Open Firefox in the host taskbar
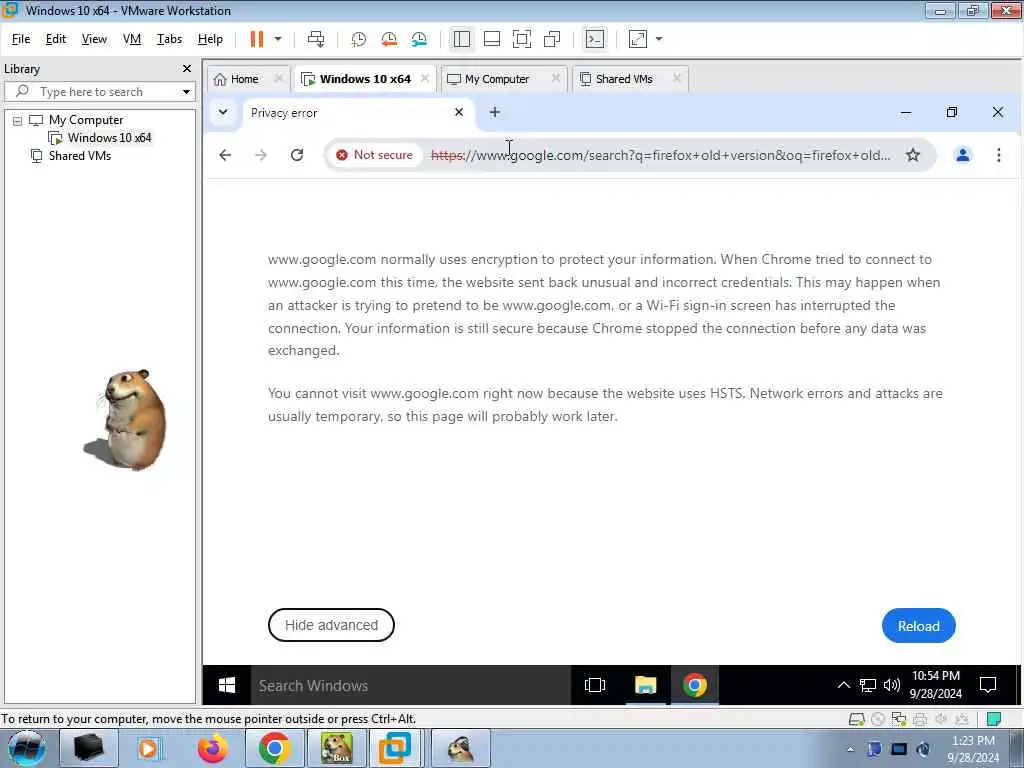The height and width of the screenshot is (768, 1024). (x=212, y=749)
